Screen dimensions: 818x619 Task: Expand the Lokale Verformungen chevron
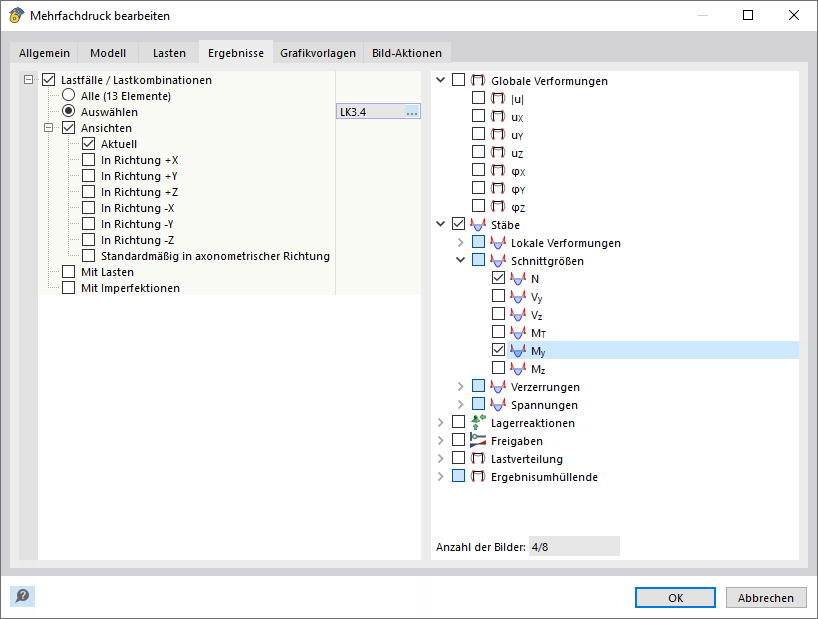click(x=461, y=242)
